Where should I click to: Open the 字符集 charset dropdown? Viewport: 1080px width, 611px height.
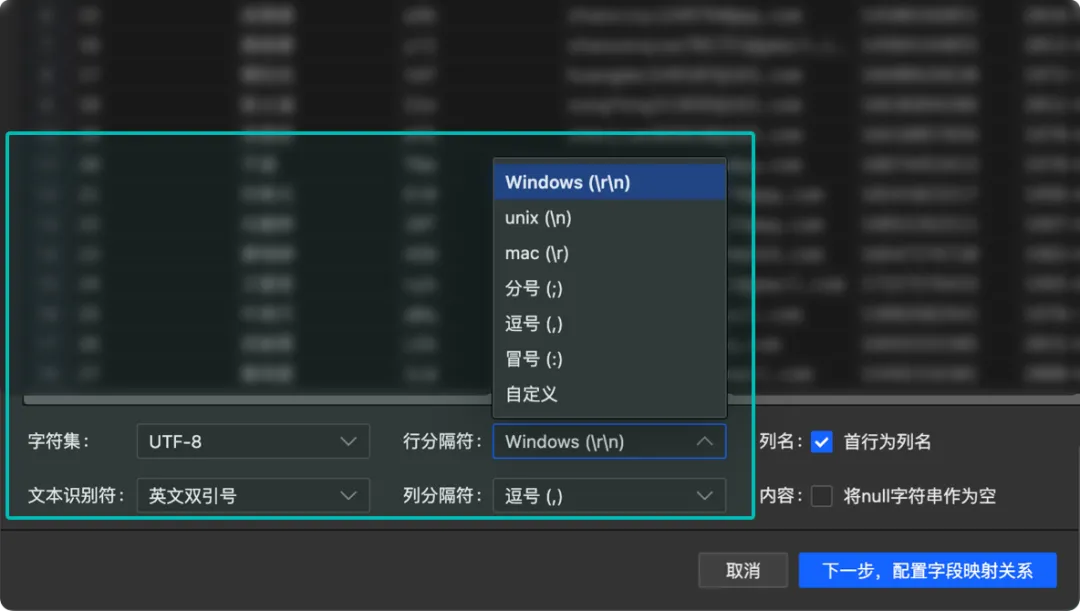click(253, 441)
